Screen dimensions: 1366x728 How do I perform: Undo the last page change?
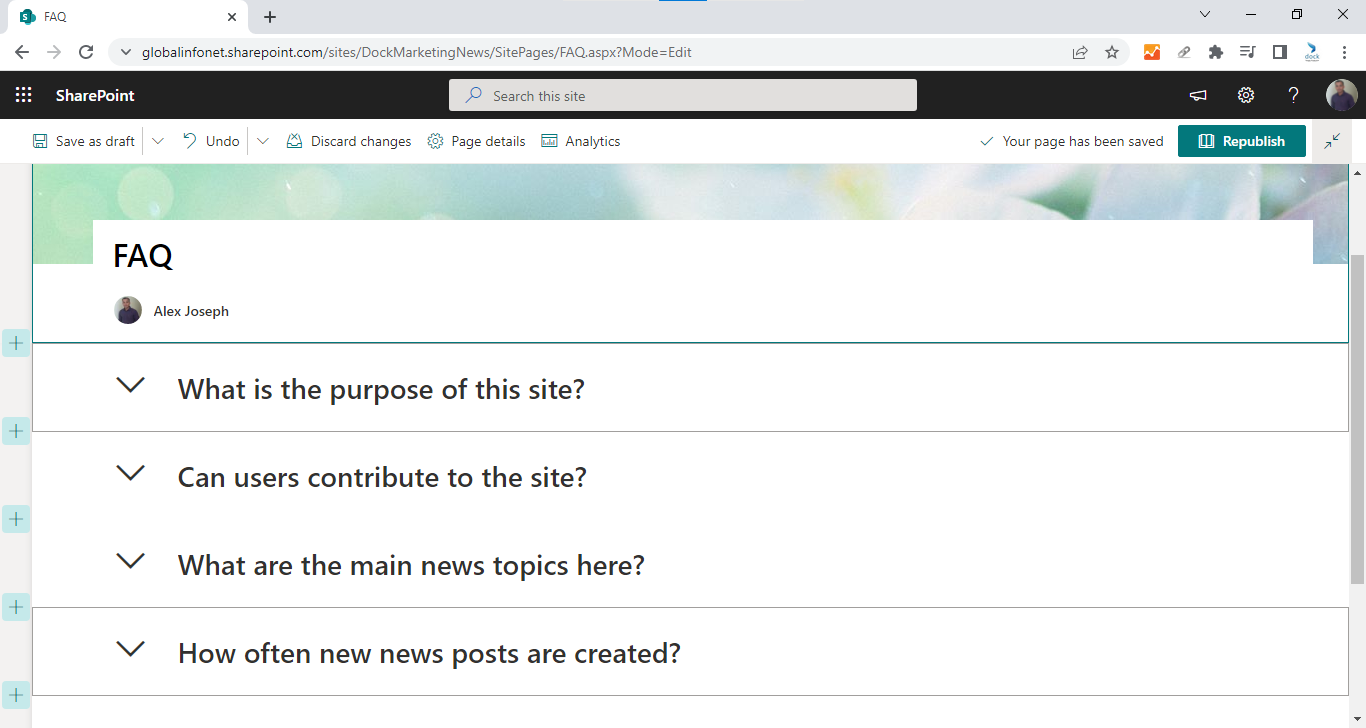click(210, 140)
